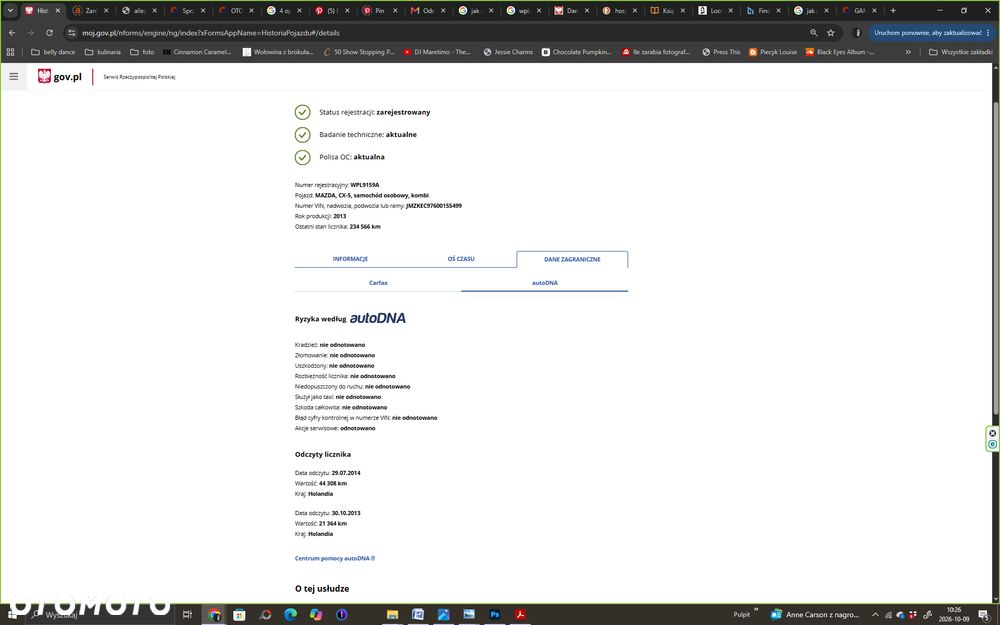Open a new browser tab
The image size is (1000, 625).
pos(893,10)
